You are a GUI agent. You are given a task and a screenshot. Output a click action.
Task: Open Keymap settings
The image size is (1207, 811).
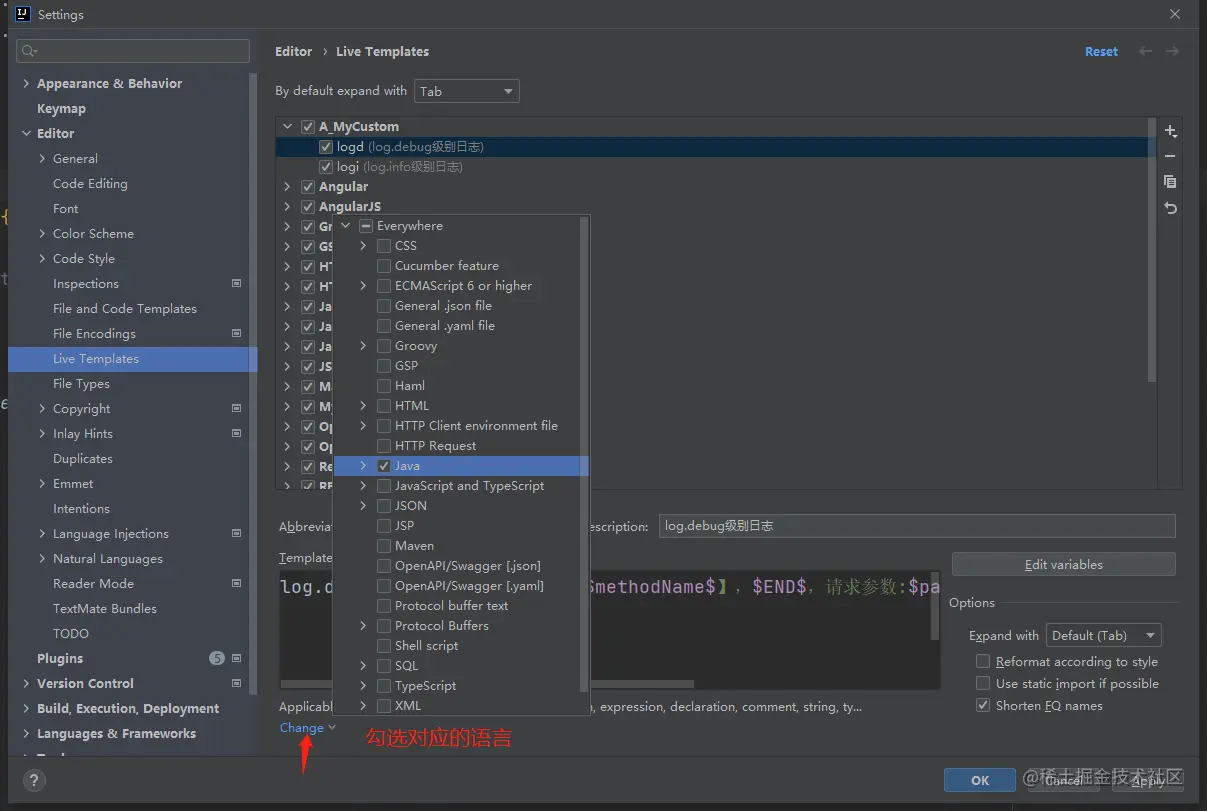(x=61, y=109)
